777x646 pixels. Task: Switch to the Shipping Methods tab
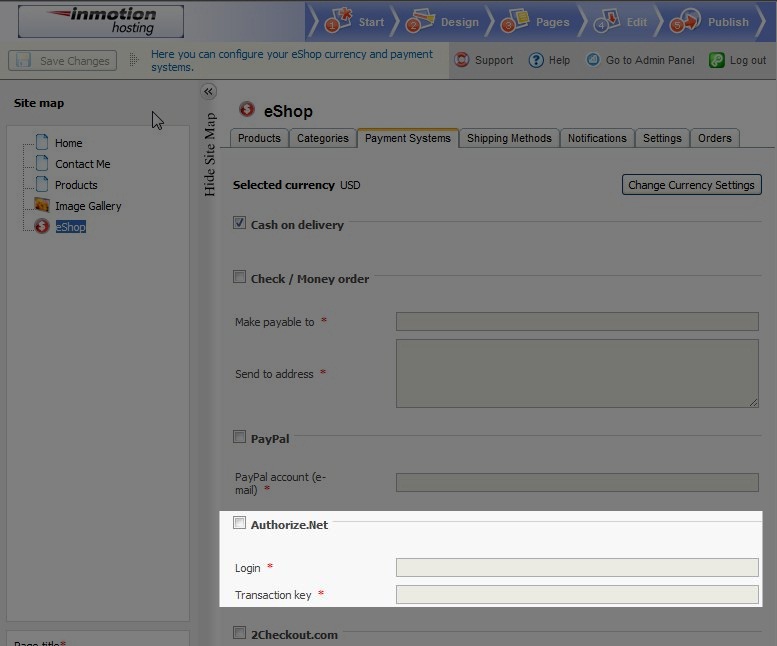click(509, 138)
